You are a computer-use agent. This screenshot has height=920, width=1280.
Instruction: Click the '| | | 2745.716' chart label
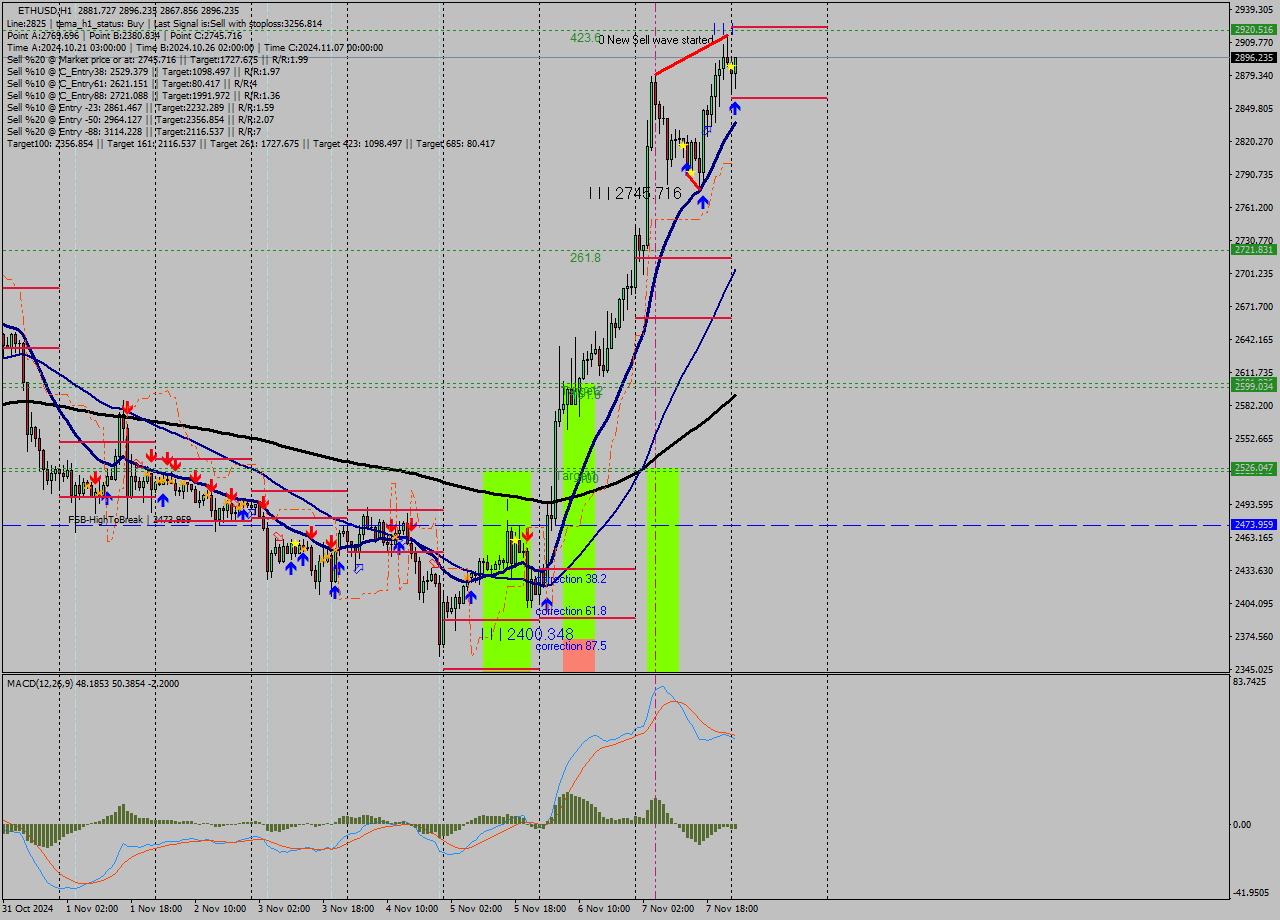[635, 193]
